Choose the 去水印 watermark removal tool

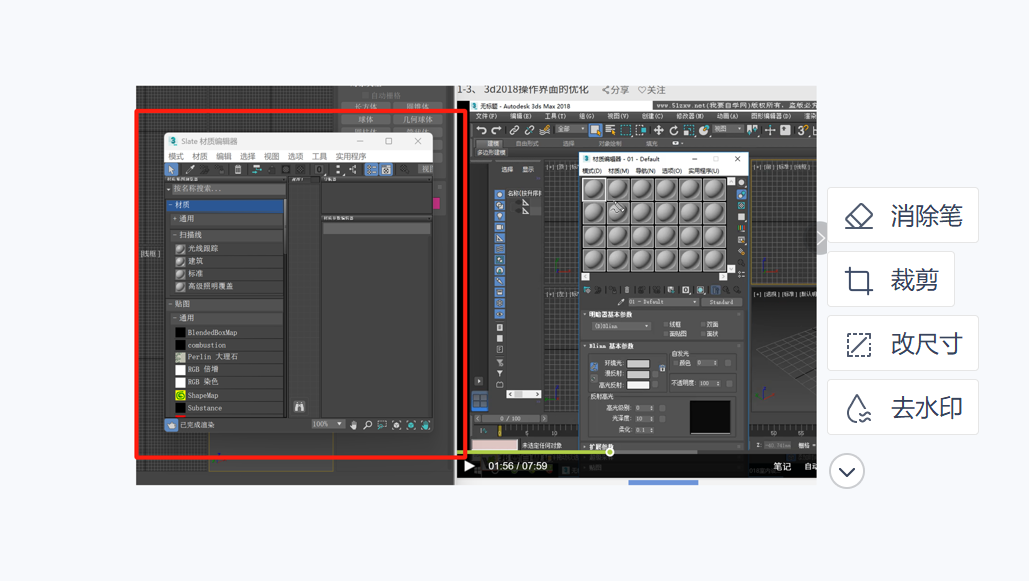(902, 408)
